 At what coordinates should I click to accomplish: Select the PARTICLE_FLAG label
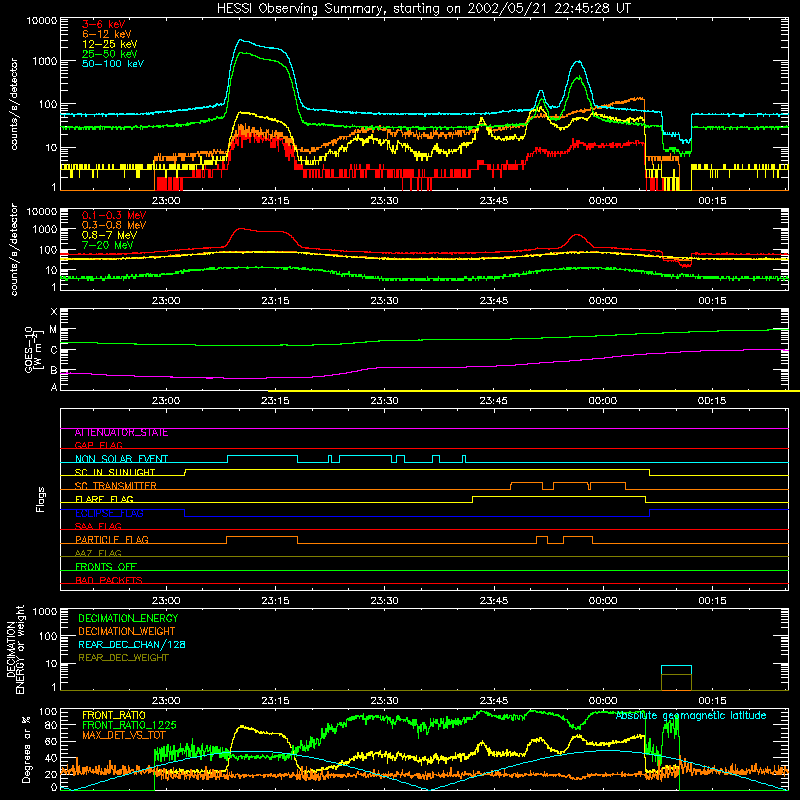coord(112,539)
